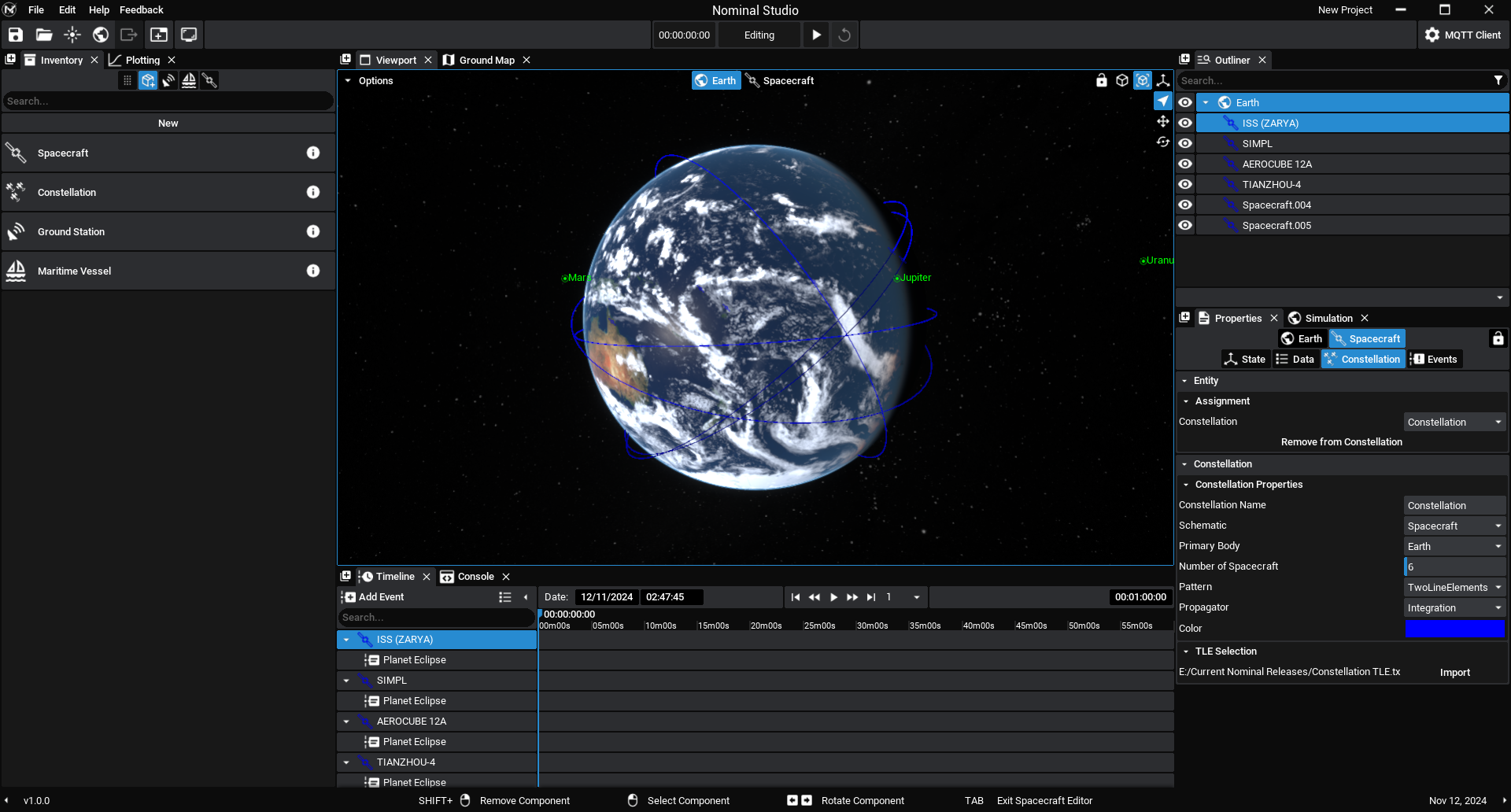Open the Pattern dropdown showing TwoLineElements
The image size is (1511, 812).
1454,587
